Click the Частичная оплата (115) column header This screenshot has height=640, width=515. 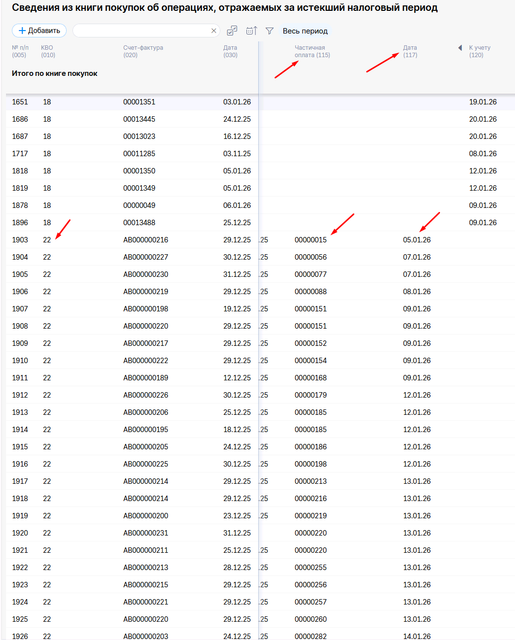tap(312, 51)
